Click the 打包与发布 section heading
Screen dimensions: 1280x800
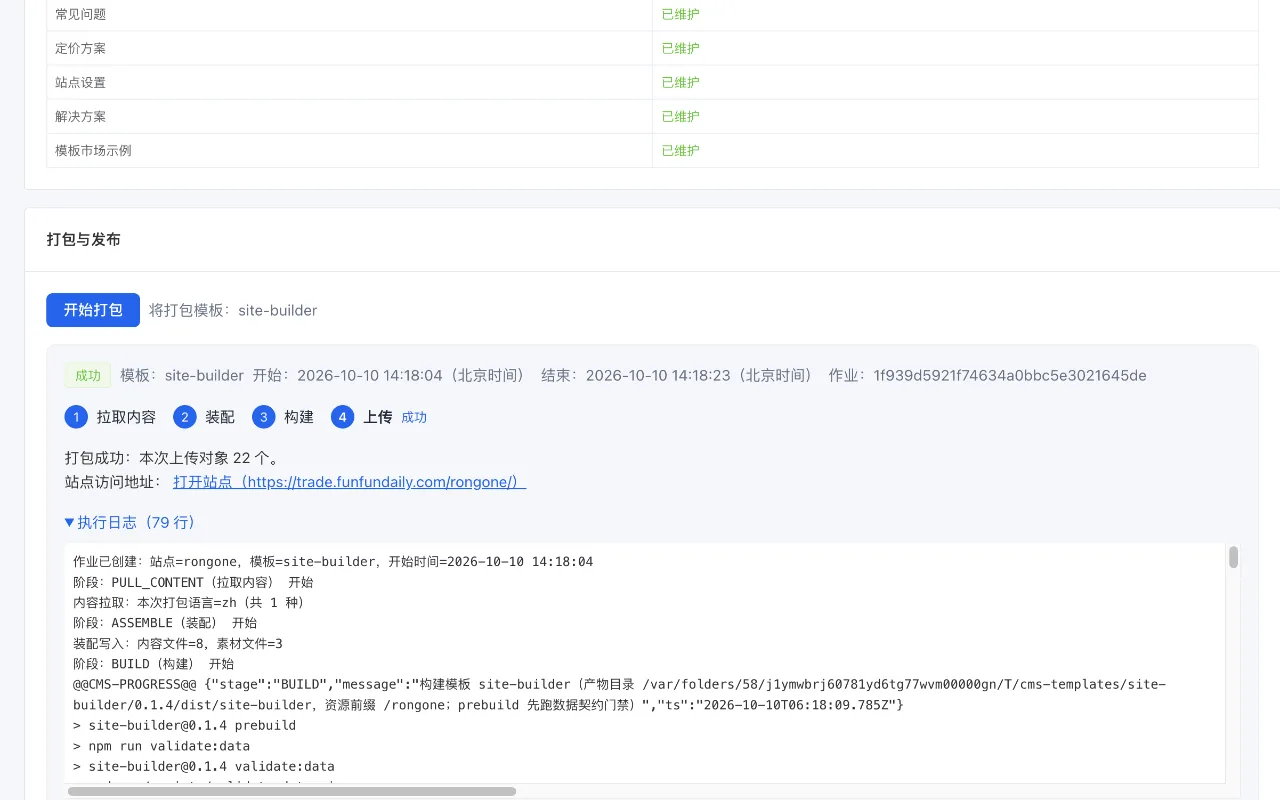[84, 240]
